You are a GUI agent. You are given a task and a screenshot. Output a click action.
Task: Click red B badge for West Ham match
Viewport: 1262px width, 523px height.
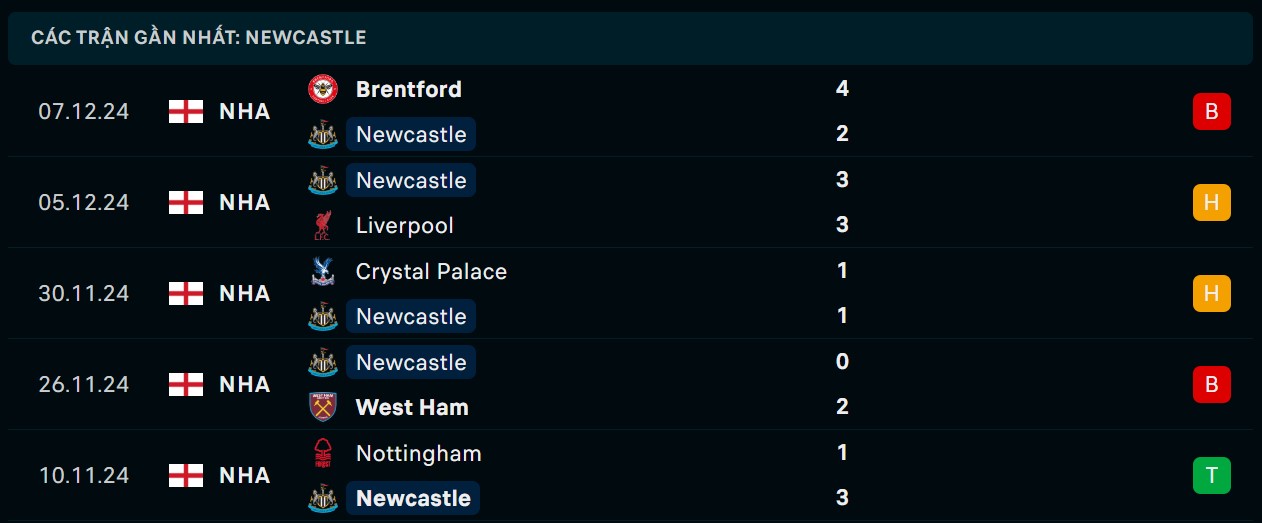pos(1211,385)
